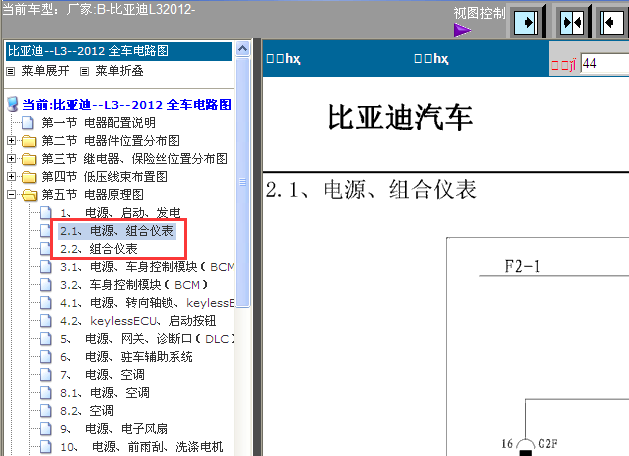Screen dimensions: 629x456
Task: Click page icon of 8.2、空调
Action: tap(46, 411)
